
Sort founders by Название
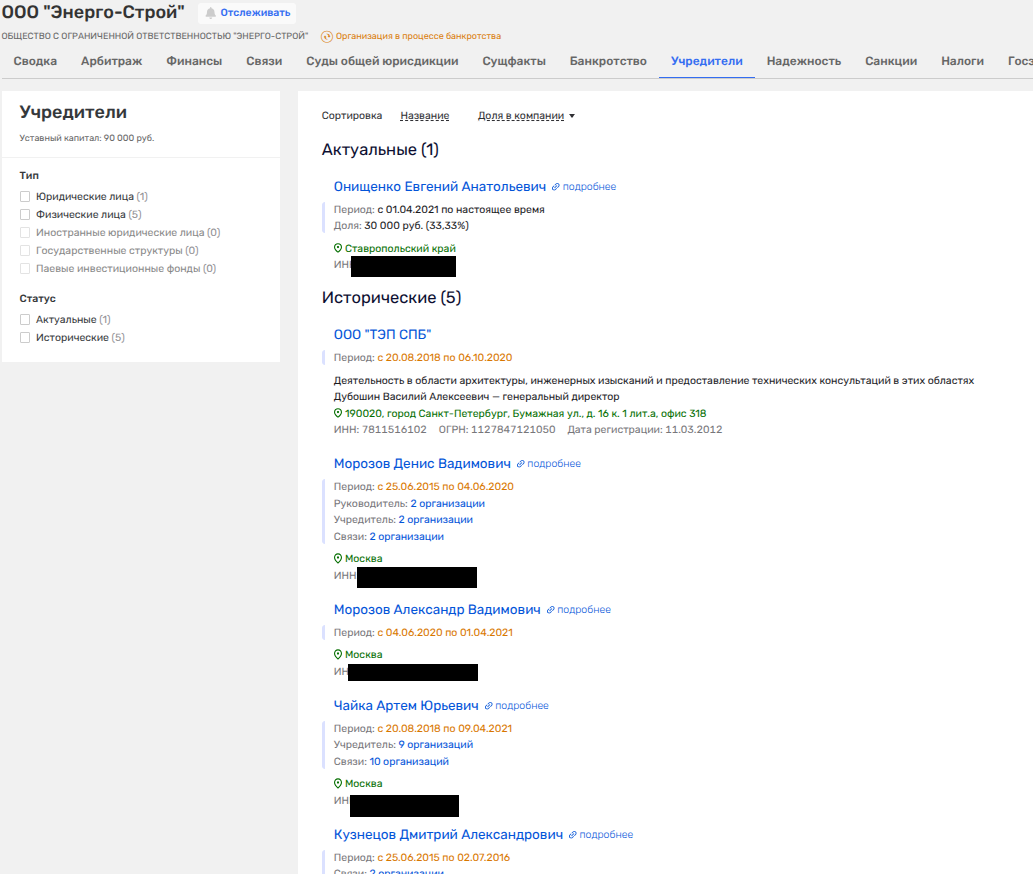point(424,116)
